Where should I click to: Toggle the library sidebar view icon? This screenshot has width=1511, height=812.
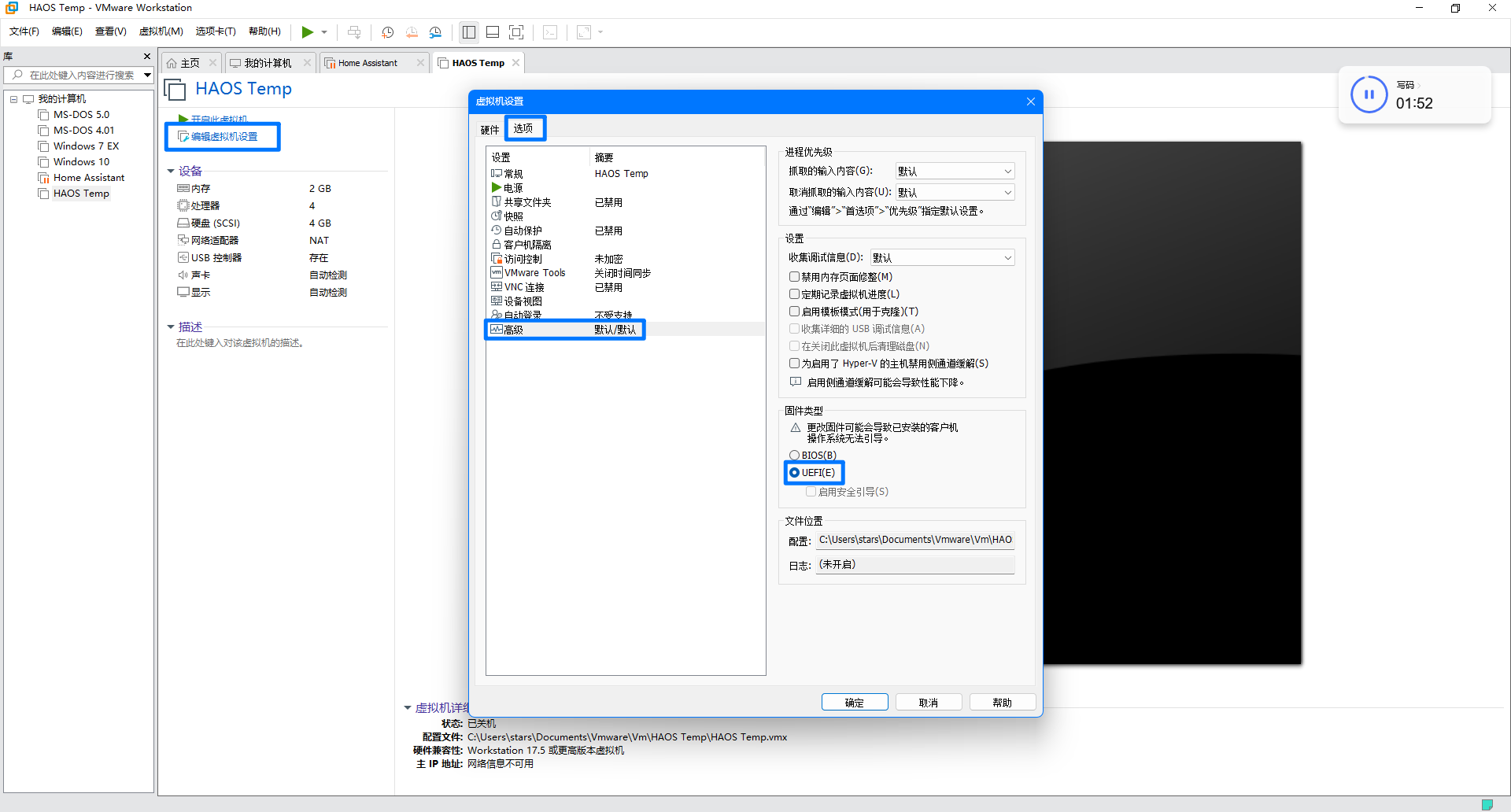(469, 32)
